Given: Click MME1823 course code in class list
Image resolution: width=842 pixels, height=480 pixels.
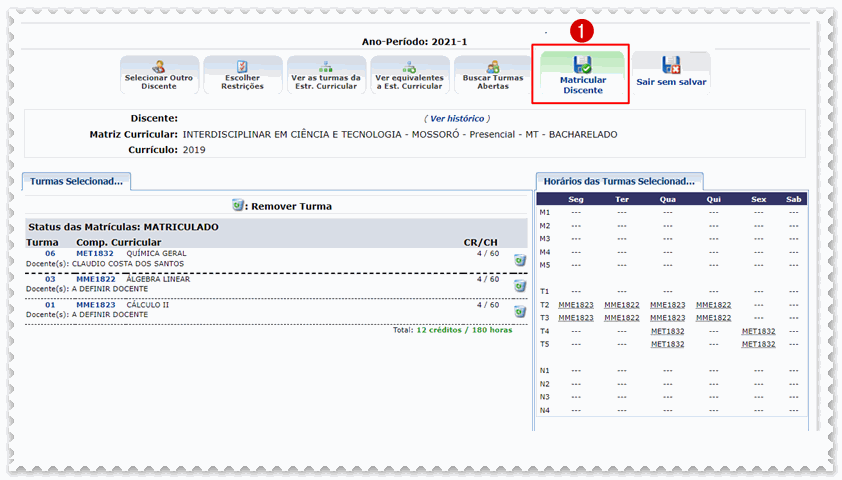Looking at the screenshot, I should coord(96,304).
